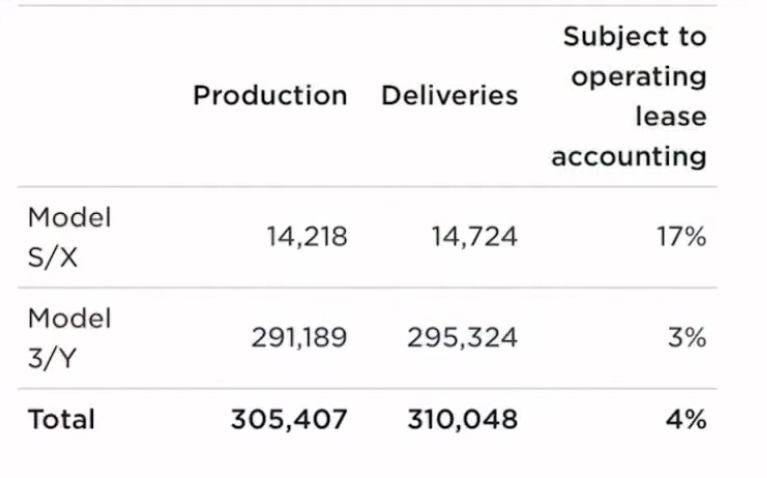Viewport: 767px width, 478px height.
Task: Click the 4% total lease accounting cell
Action: tap(686, 419)
